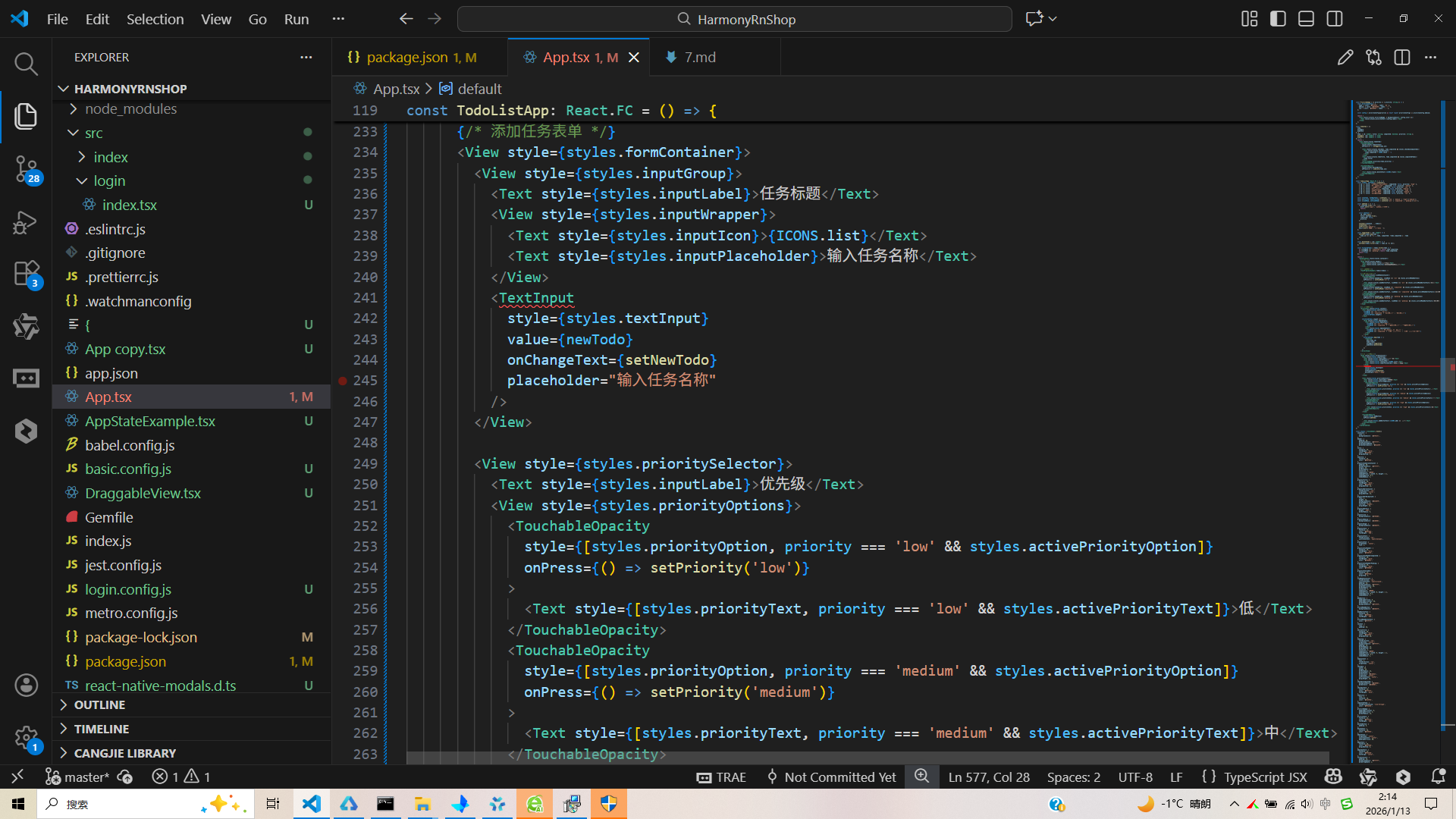The image size is (1456, 819).
Task: Open Run and Debug view
Action: point(26,222)
